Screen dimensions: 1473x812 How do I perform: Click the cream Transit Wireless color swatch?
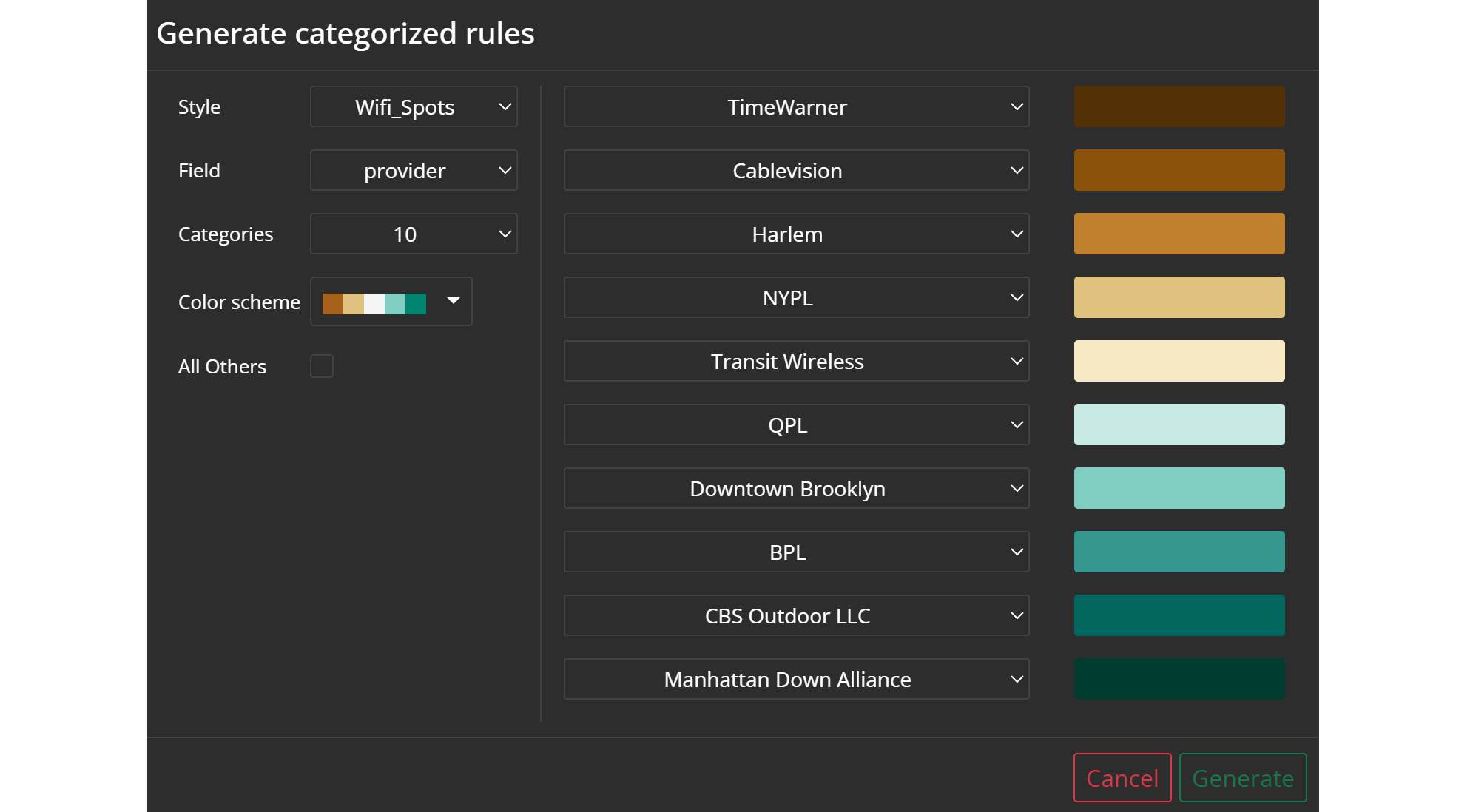click(1179, 362)
